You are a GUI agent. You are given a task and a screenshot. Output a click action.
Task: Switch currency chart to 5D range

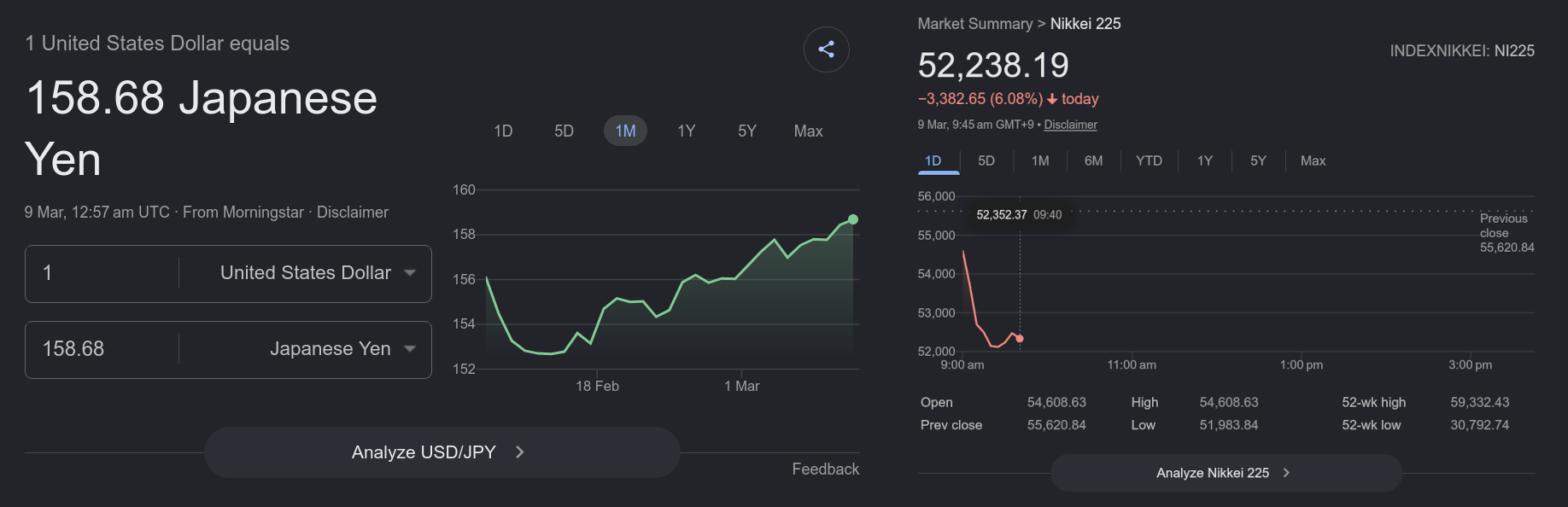click(x=564, y=131)
